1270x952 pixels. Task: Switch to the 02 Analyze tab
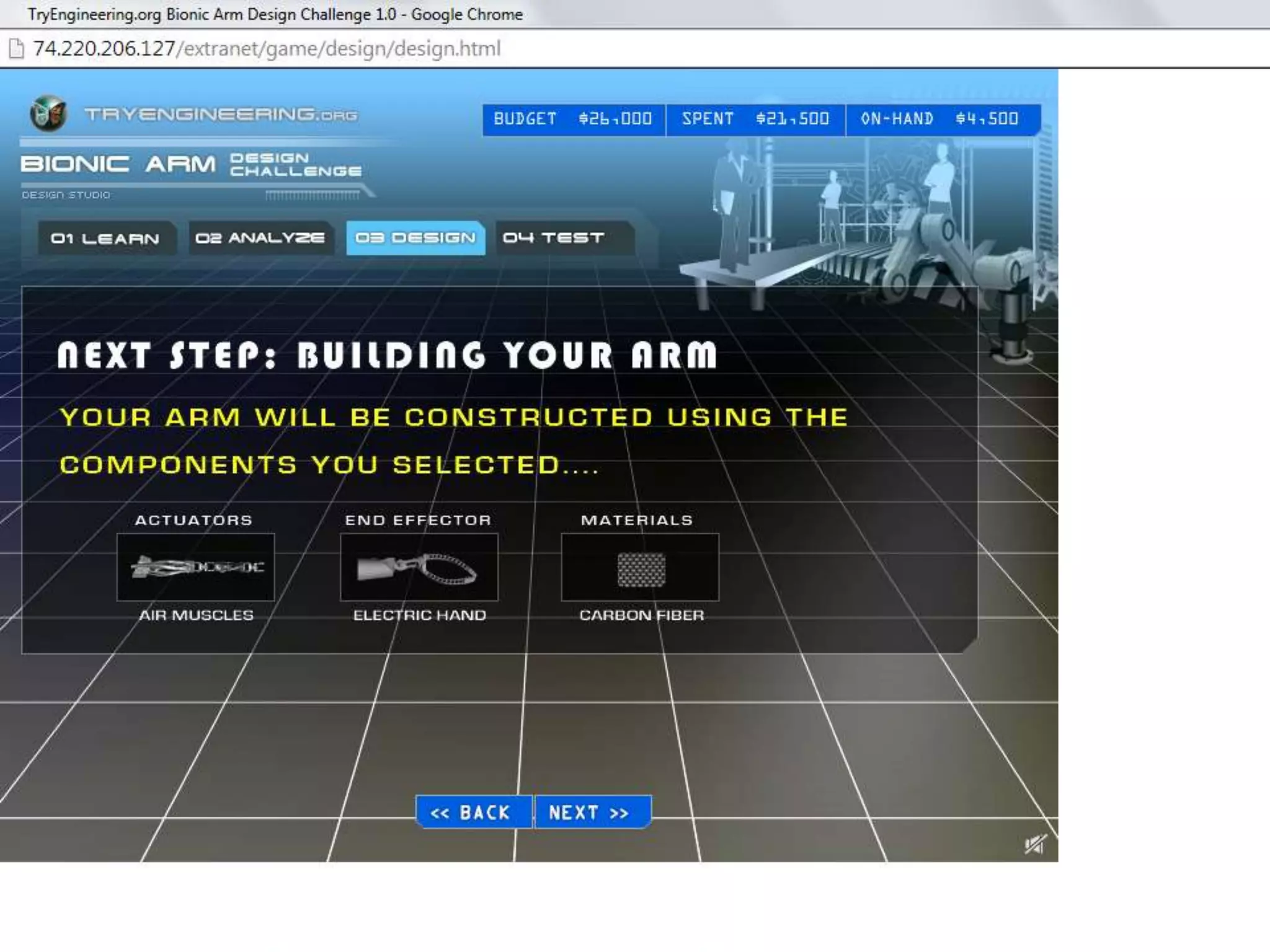260,238
